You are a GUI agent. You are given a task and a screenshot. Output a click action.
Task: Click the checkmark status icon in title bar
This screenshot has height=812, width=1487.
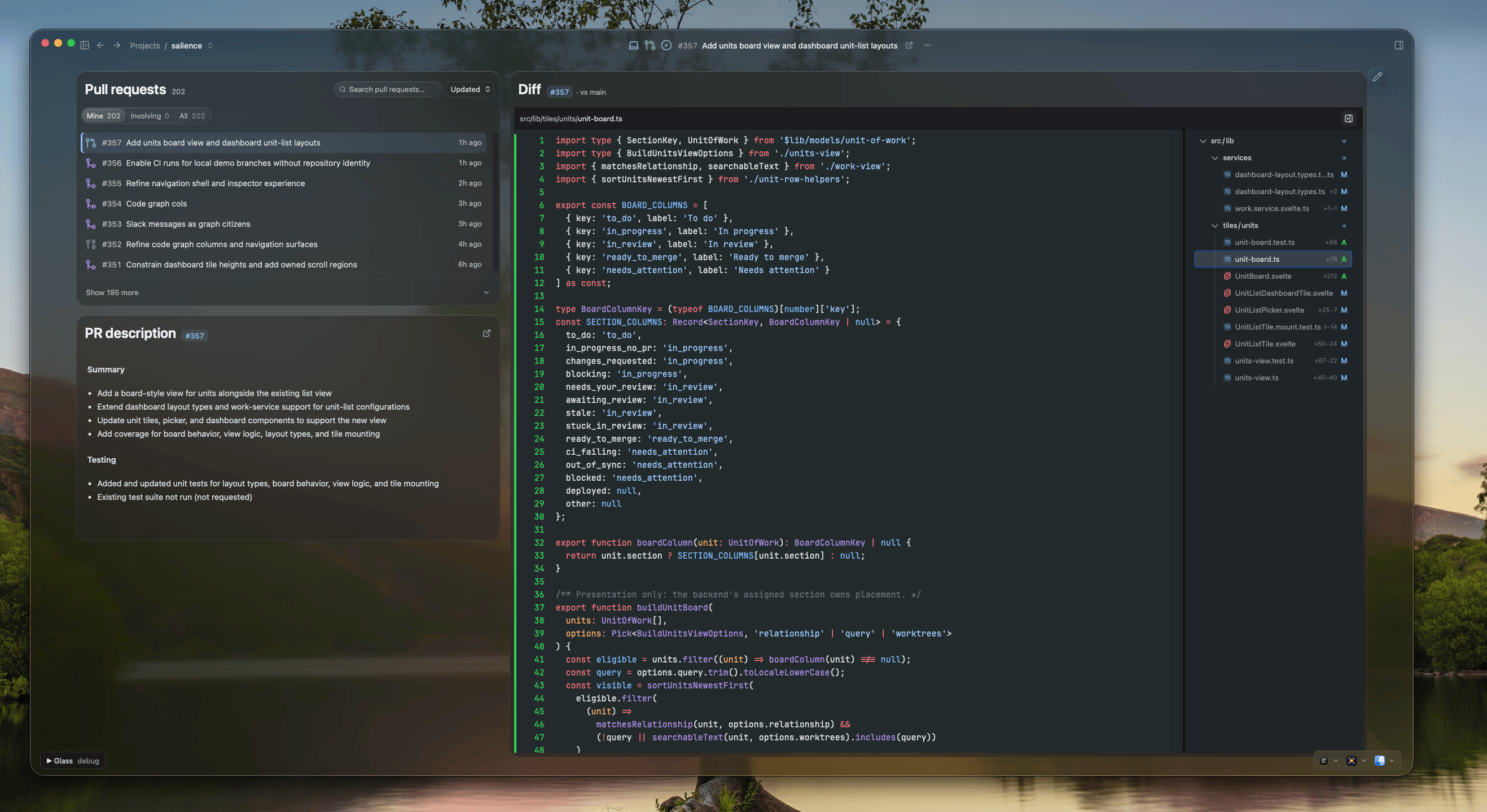(666, 45)
